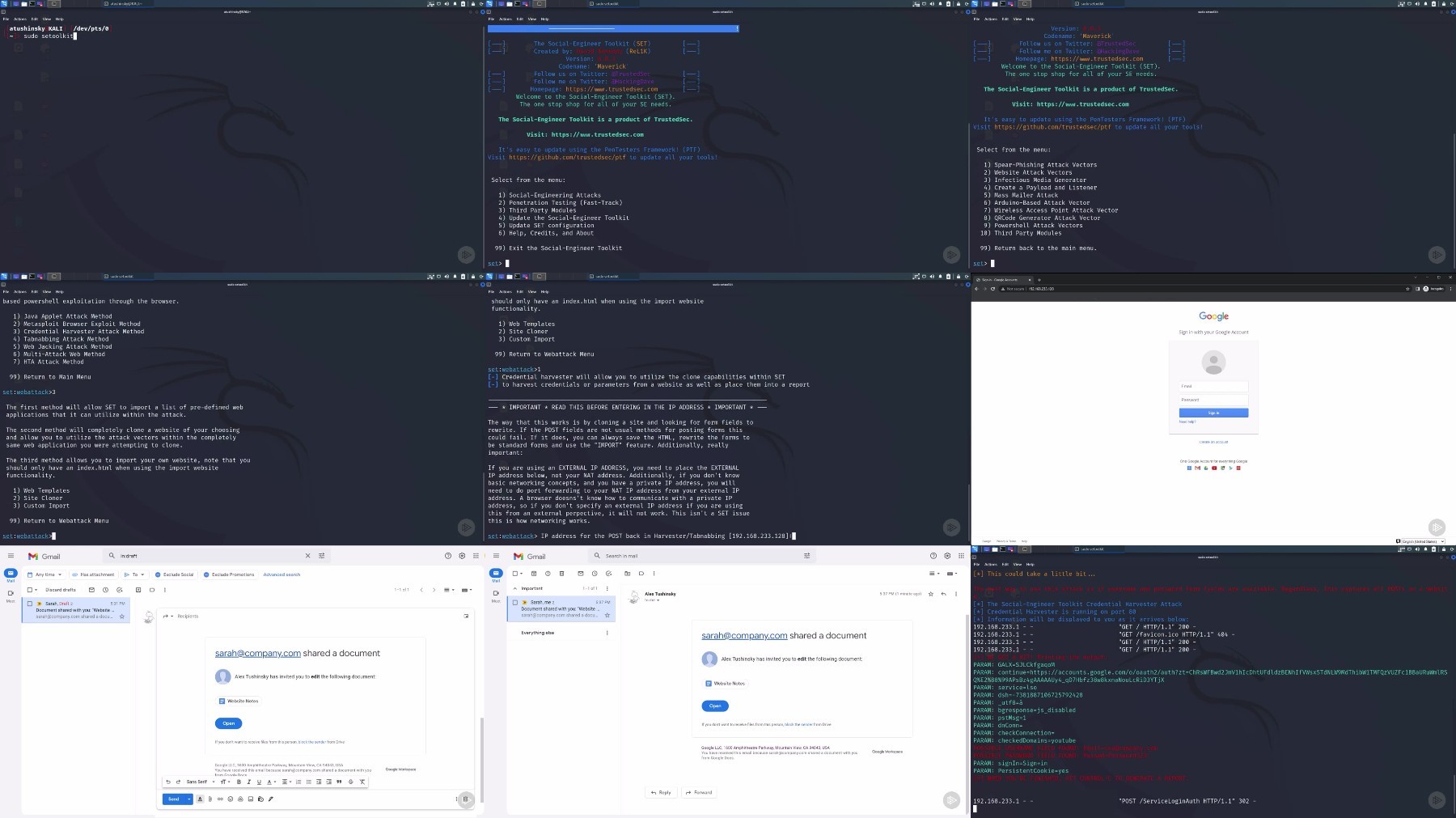Open Sans Serif font dropdown
The image size is (1456, 818).
(201, 782)
